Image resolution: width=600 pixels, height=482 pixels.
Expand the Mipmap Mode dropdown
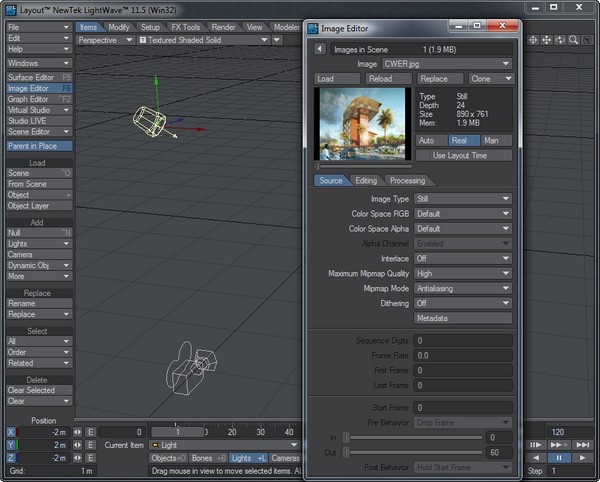pyautogui.click(x=463, y=288)
